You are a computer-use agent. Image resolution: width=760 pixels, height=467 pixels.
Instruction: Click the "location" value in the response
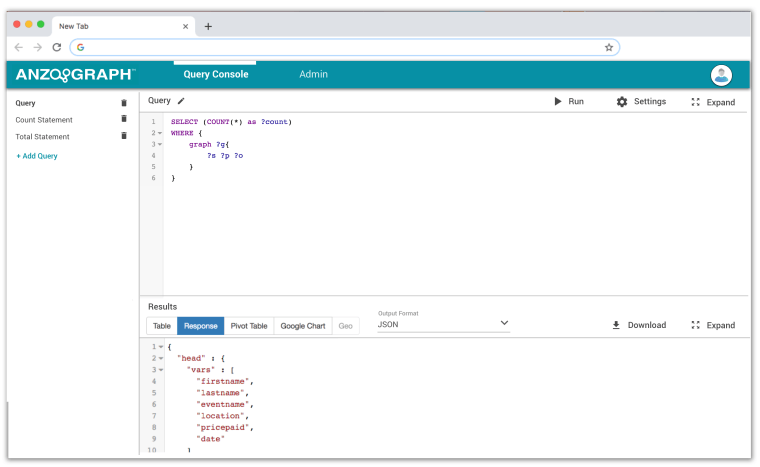[x=220, y=416]
